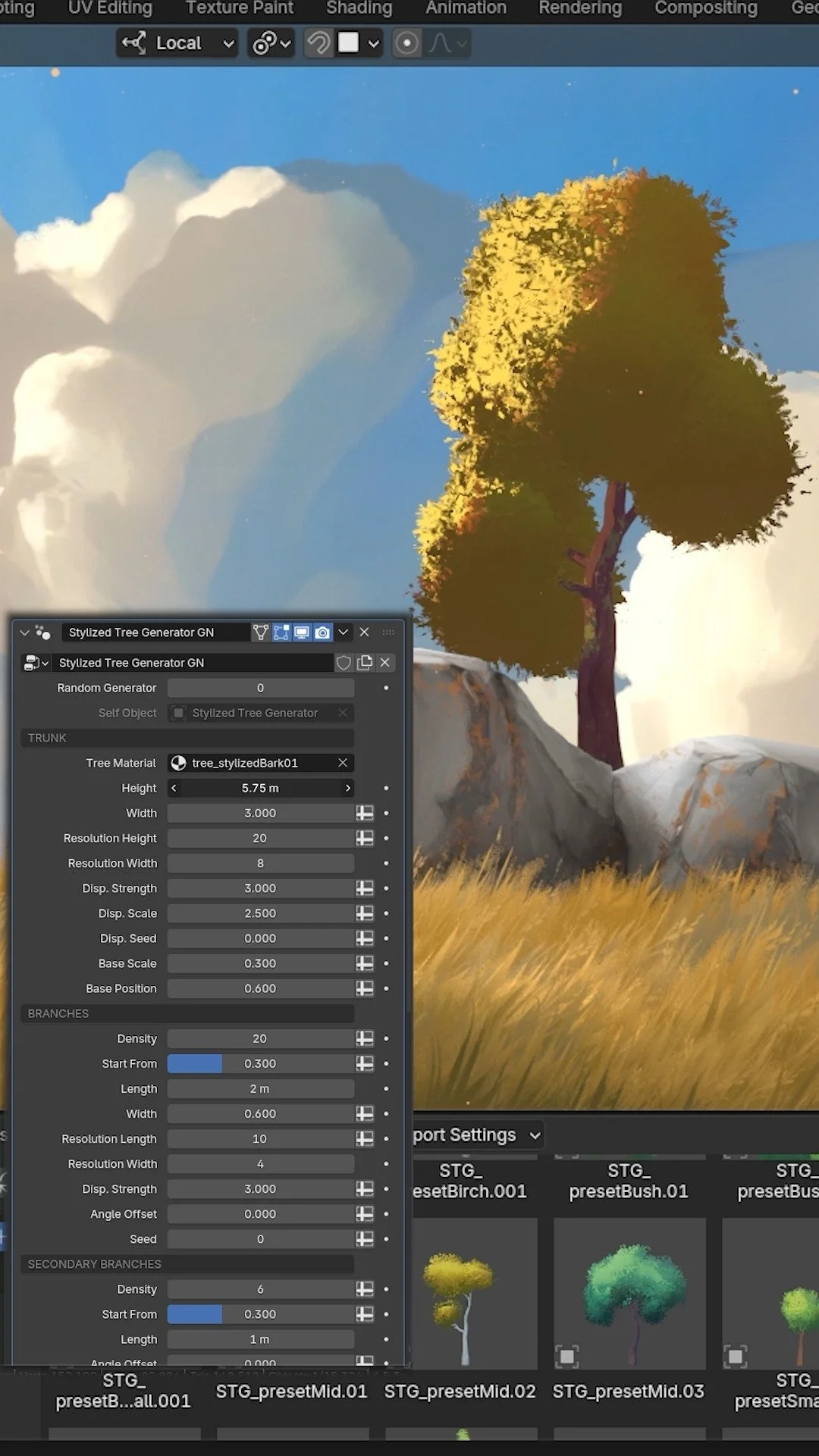Open the proportional editing falloff menu
The height and width of the screenshot is (1456, 819).
pos(447,43)
